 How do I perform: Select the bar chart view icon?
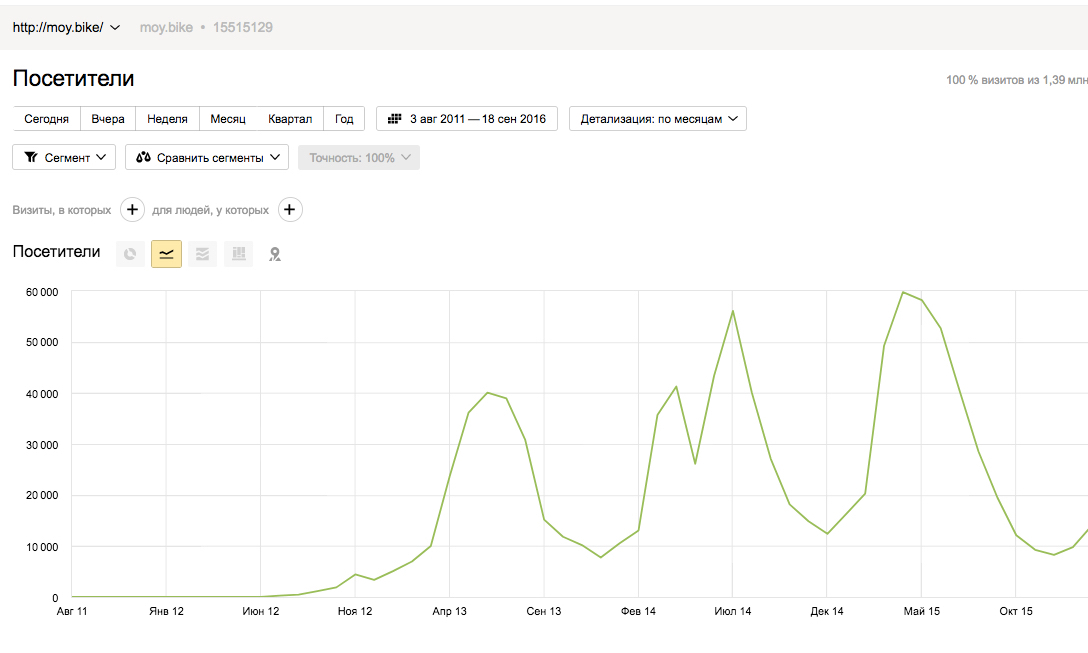point(238,254)
